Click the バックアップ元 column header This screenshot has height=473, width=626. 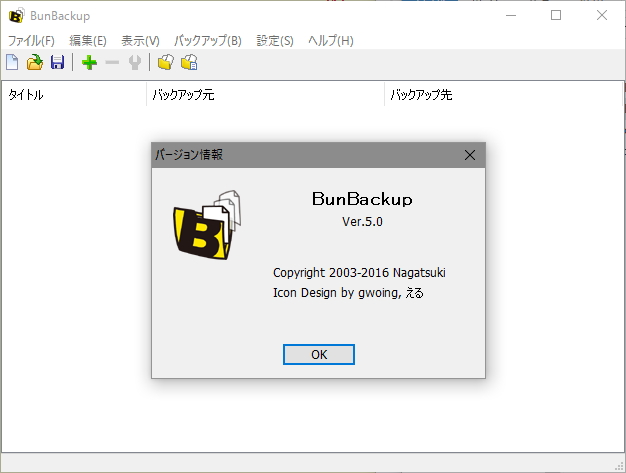pos(265,95)
